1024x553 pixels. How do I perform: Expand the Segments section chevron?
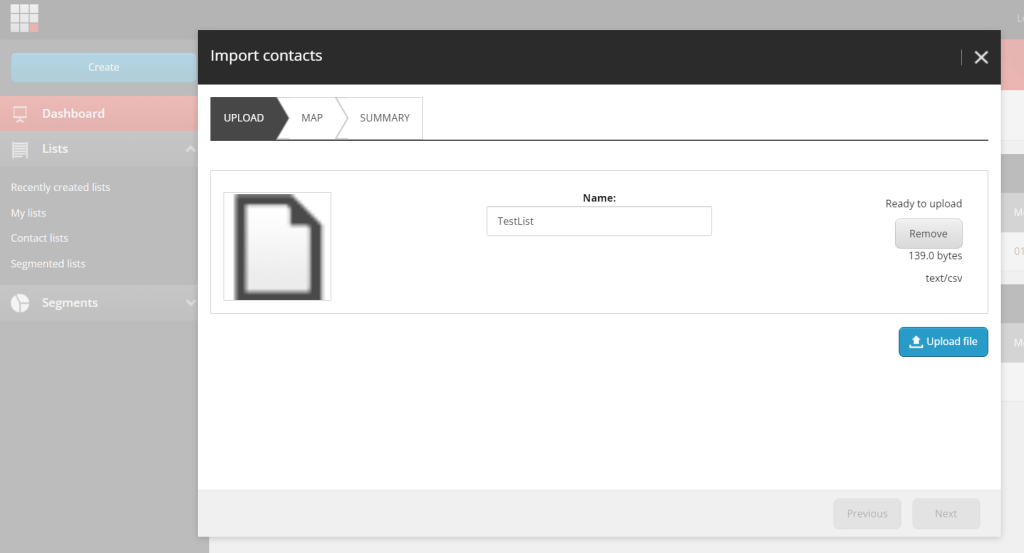[x=190, y=303]
